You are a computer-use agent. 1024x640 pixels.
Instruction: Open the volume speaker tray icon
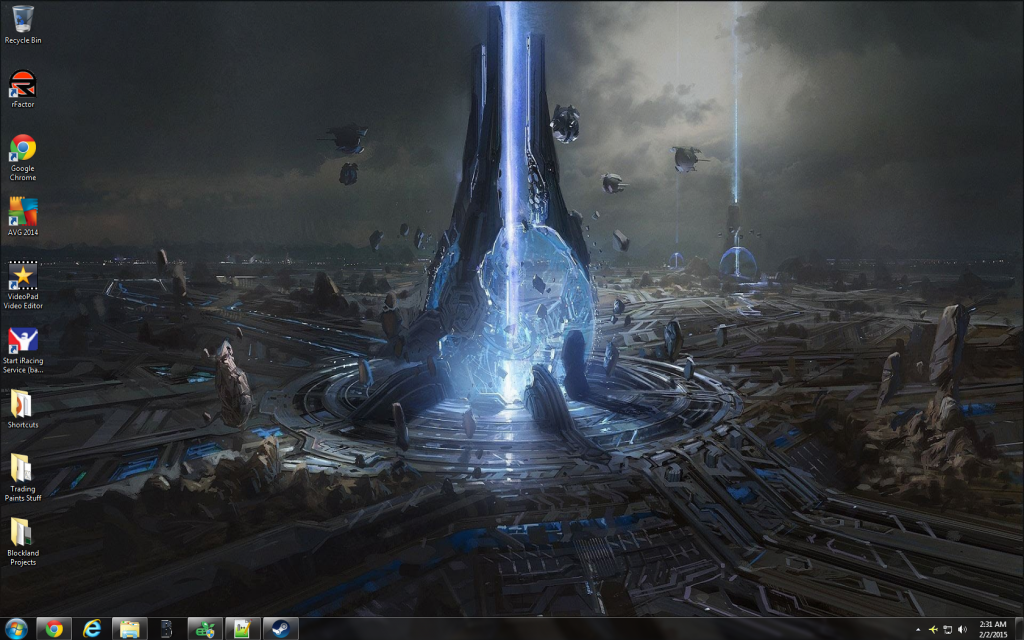tap(962, 630)
